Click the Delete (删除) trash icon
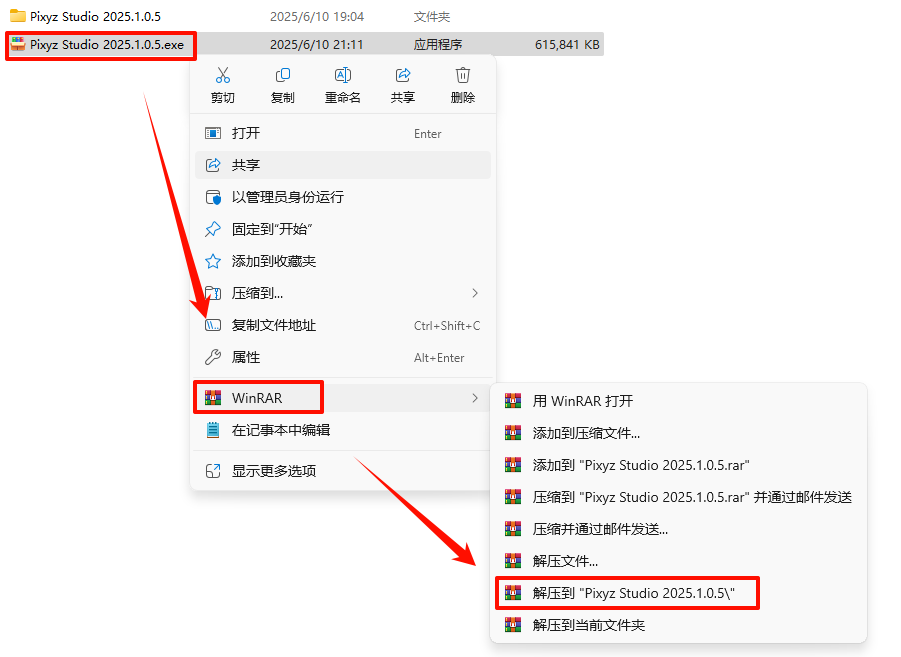This screenshot has width=901, height=657. tap(463, 75)
